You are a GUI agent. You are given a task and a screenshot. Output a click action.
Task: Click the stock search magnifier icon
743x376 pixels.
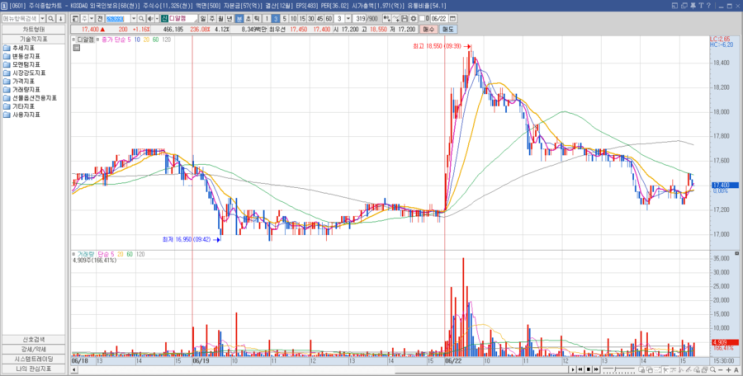click(x=141, y=18)
